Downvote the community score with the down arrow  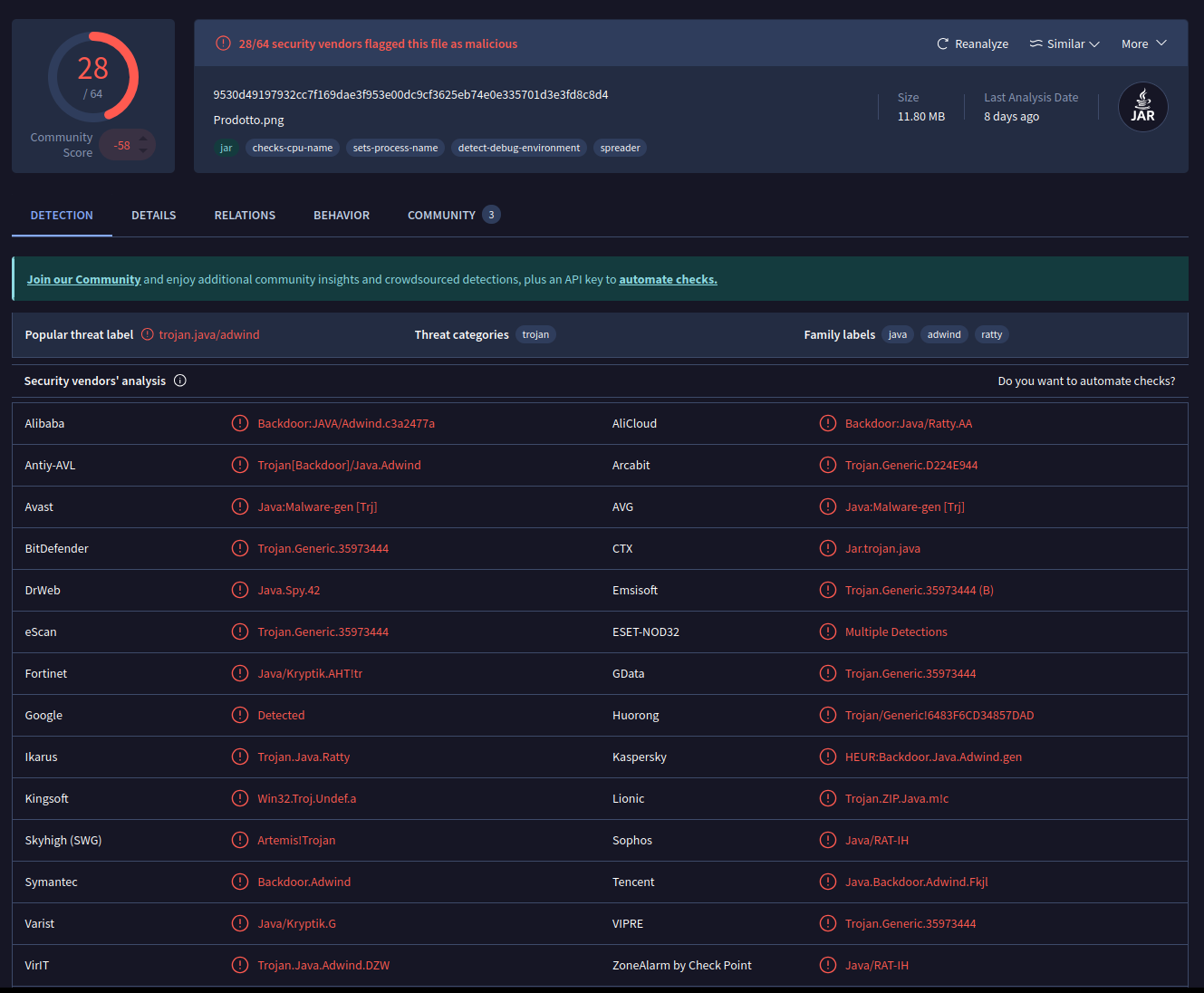tap(143, 151)
